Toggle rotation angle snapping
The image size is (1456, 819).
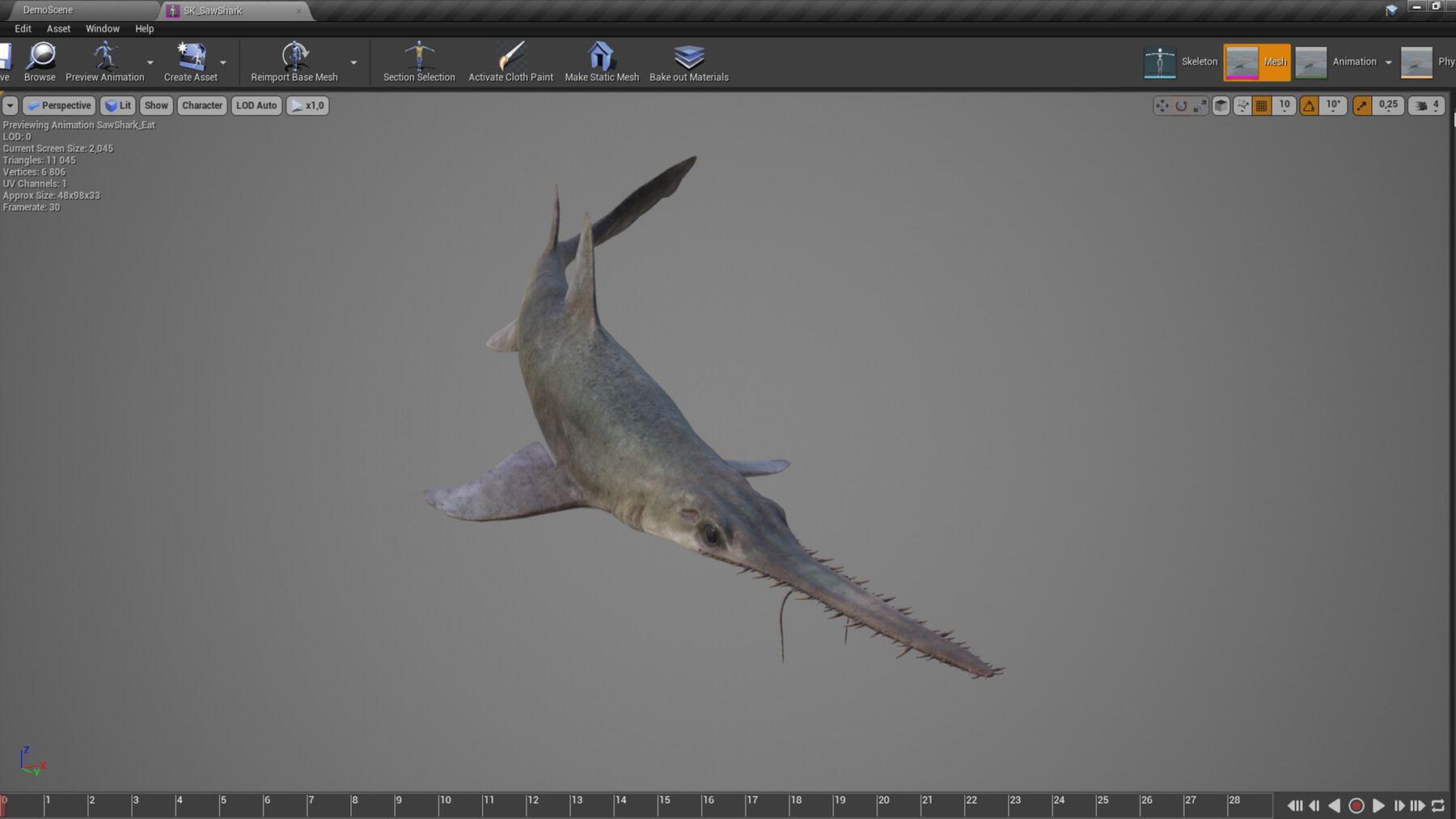tap(1309, 105)
